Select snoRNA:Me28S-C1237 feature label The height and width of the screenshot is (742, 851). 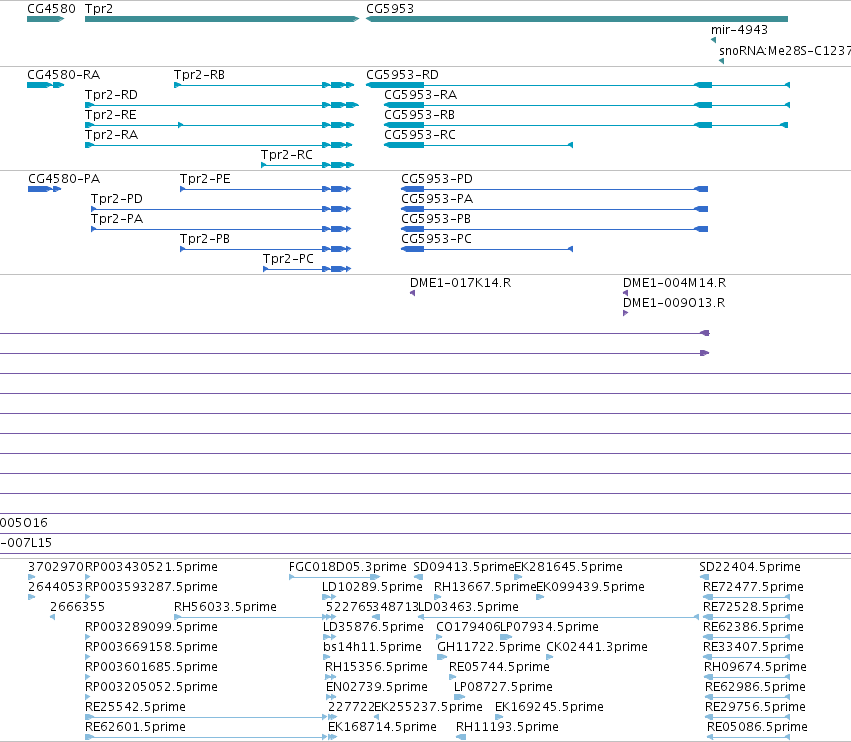[x=785, y=51]
